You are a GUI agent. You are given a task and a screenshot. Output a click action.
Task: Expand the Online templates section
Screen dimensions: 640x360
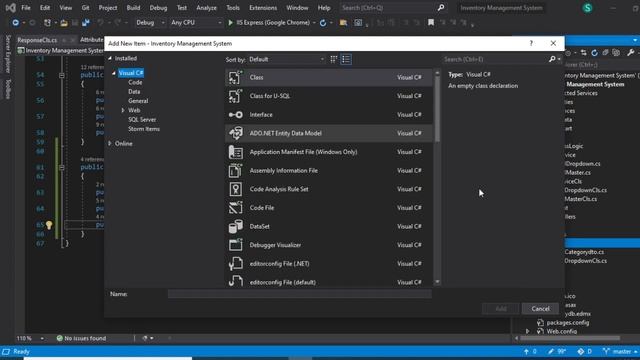110,144
